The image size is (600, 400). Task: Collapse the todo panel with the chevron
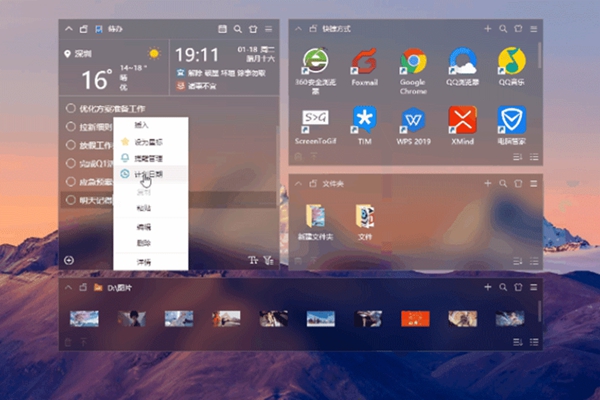pyautogui.click(x=69, y=30)
